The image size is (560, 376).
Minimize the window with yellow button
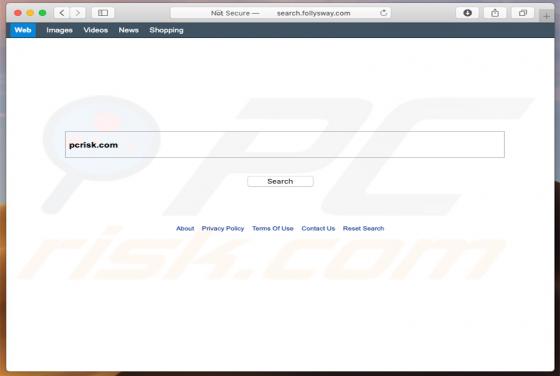pyautogui.click(x=30, y=13)
